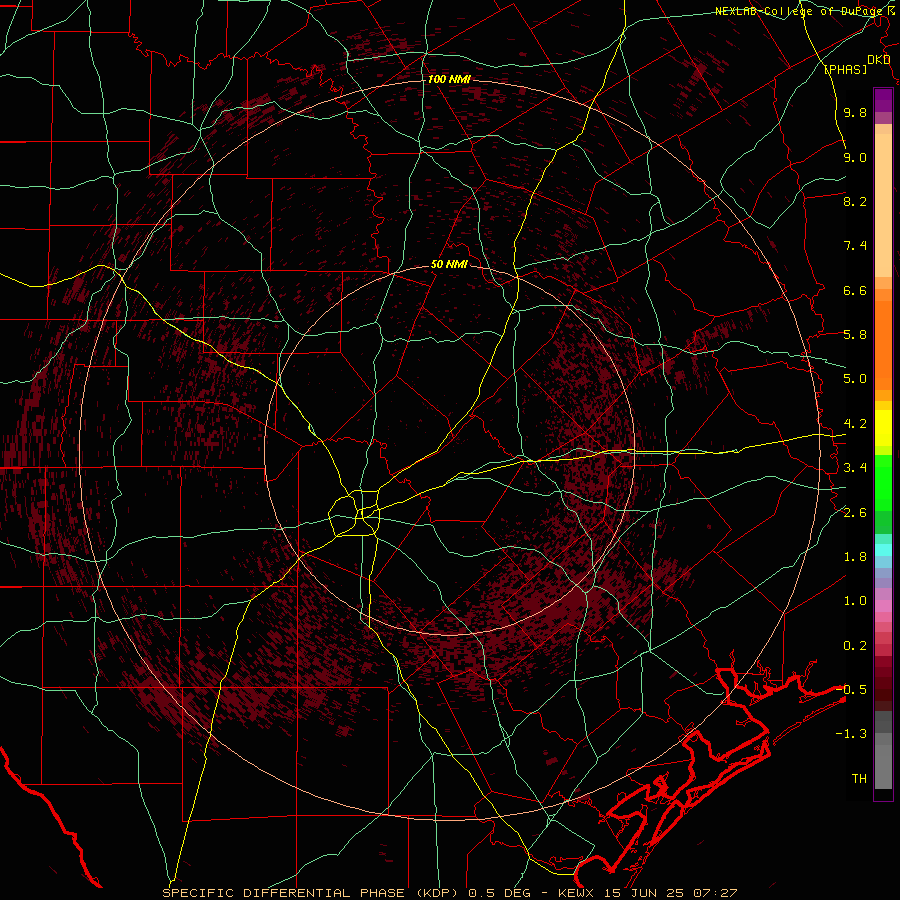Pick the pale peach swatch on the color bar

[x=883, y=205]
